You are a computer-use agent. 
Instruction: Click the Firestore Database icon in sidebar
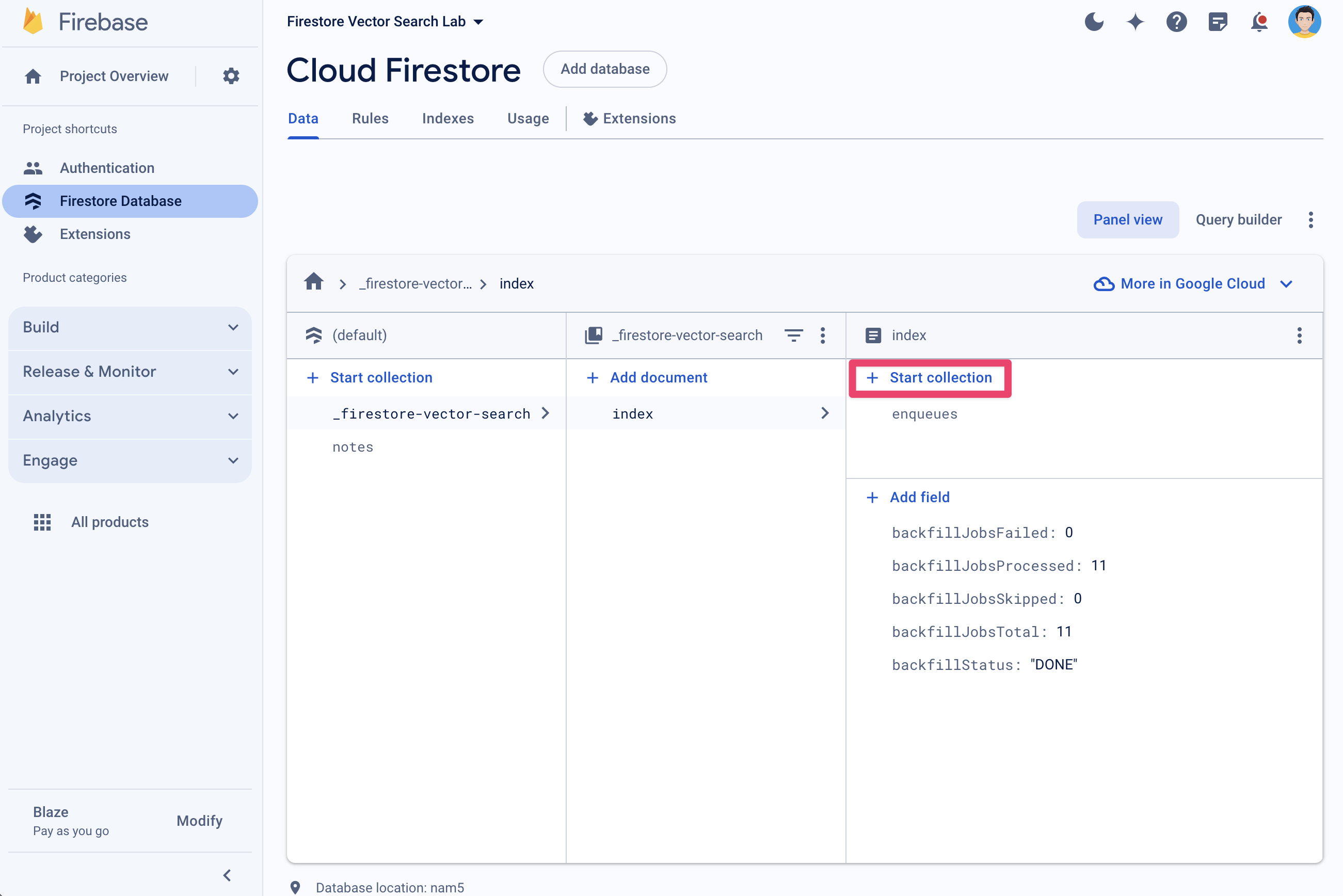(34, 200)
